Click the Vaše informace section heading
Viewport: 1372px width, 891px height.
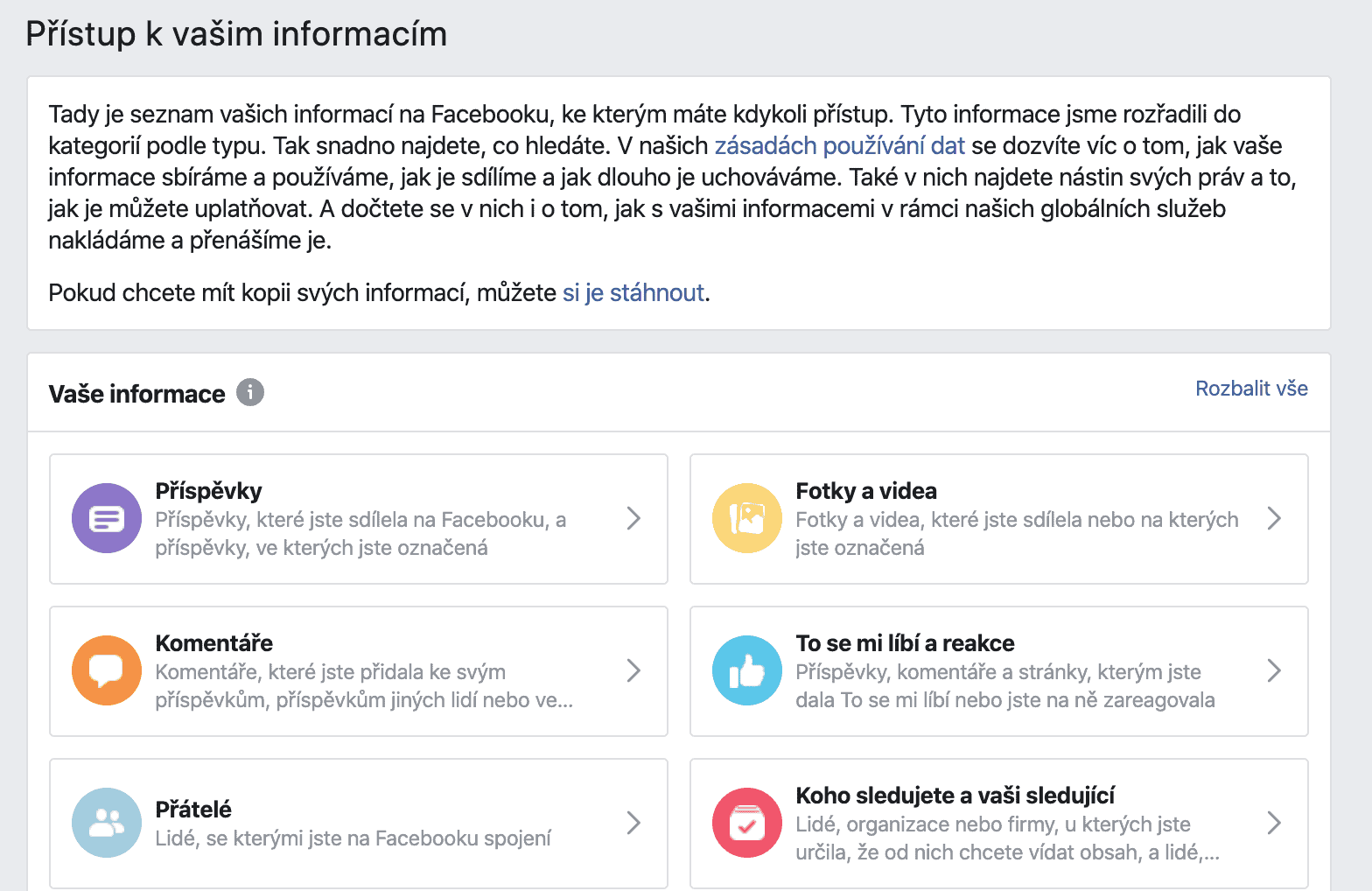tap(137, 394)
